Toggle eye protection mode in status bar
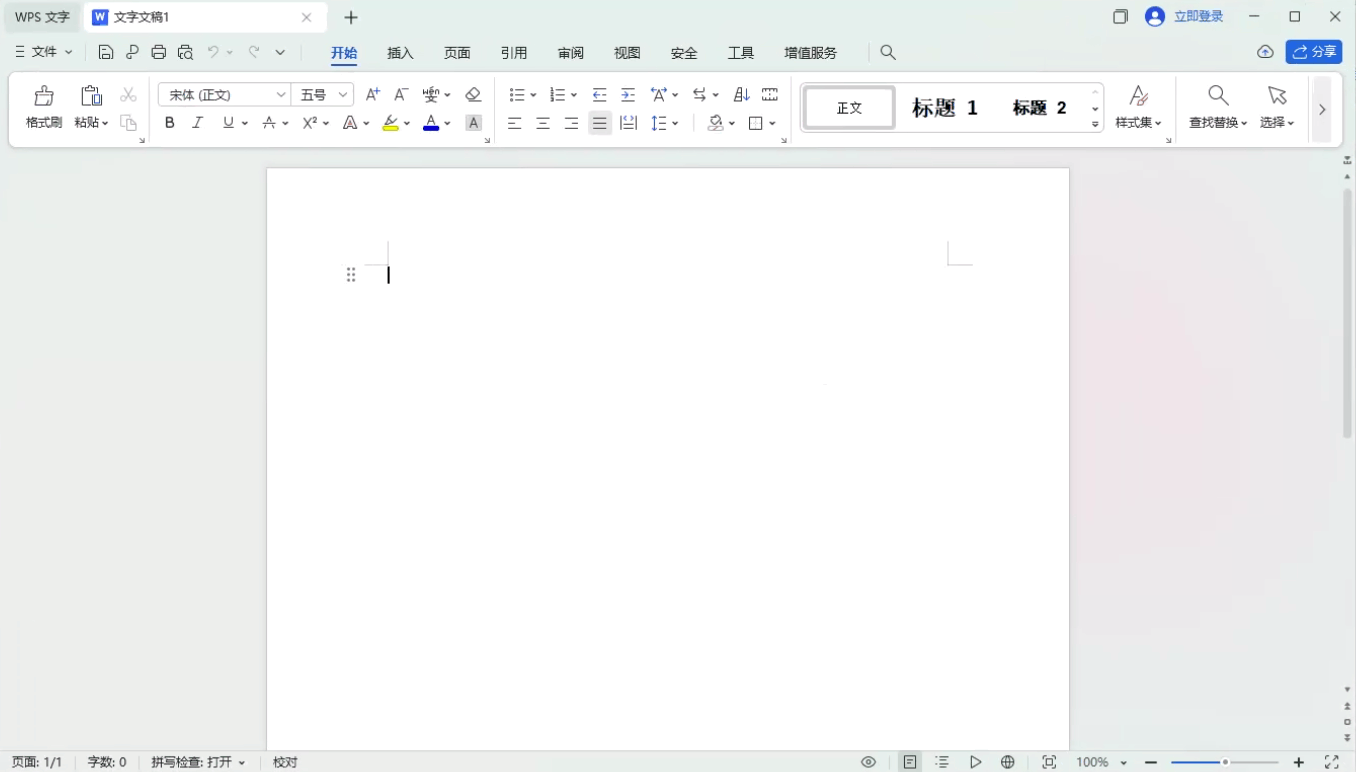 point(869,762)
